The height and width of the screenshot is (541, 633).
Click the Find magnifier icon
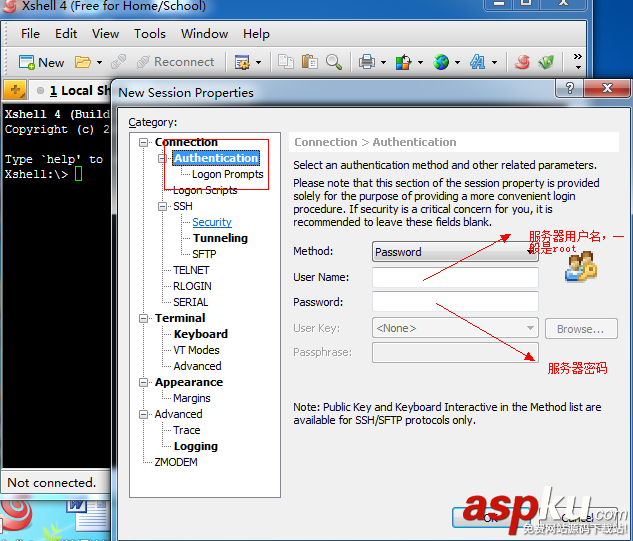pyautogui.click(x=334, y=62)
